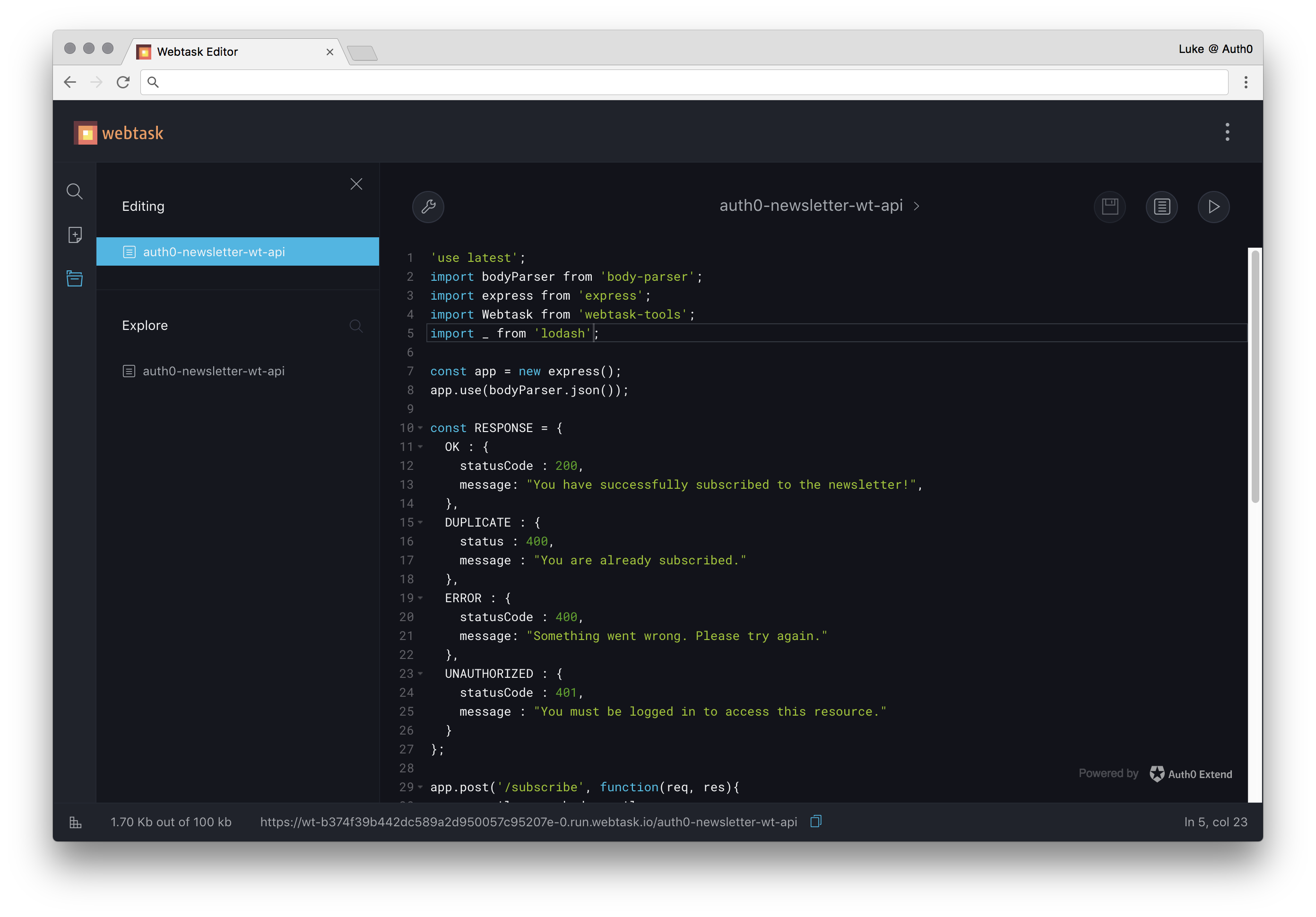1316x917 pixels.
Task: Save the webtask with the disk icon
Action: [1109, 207]
